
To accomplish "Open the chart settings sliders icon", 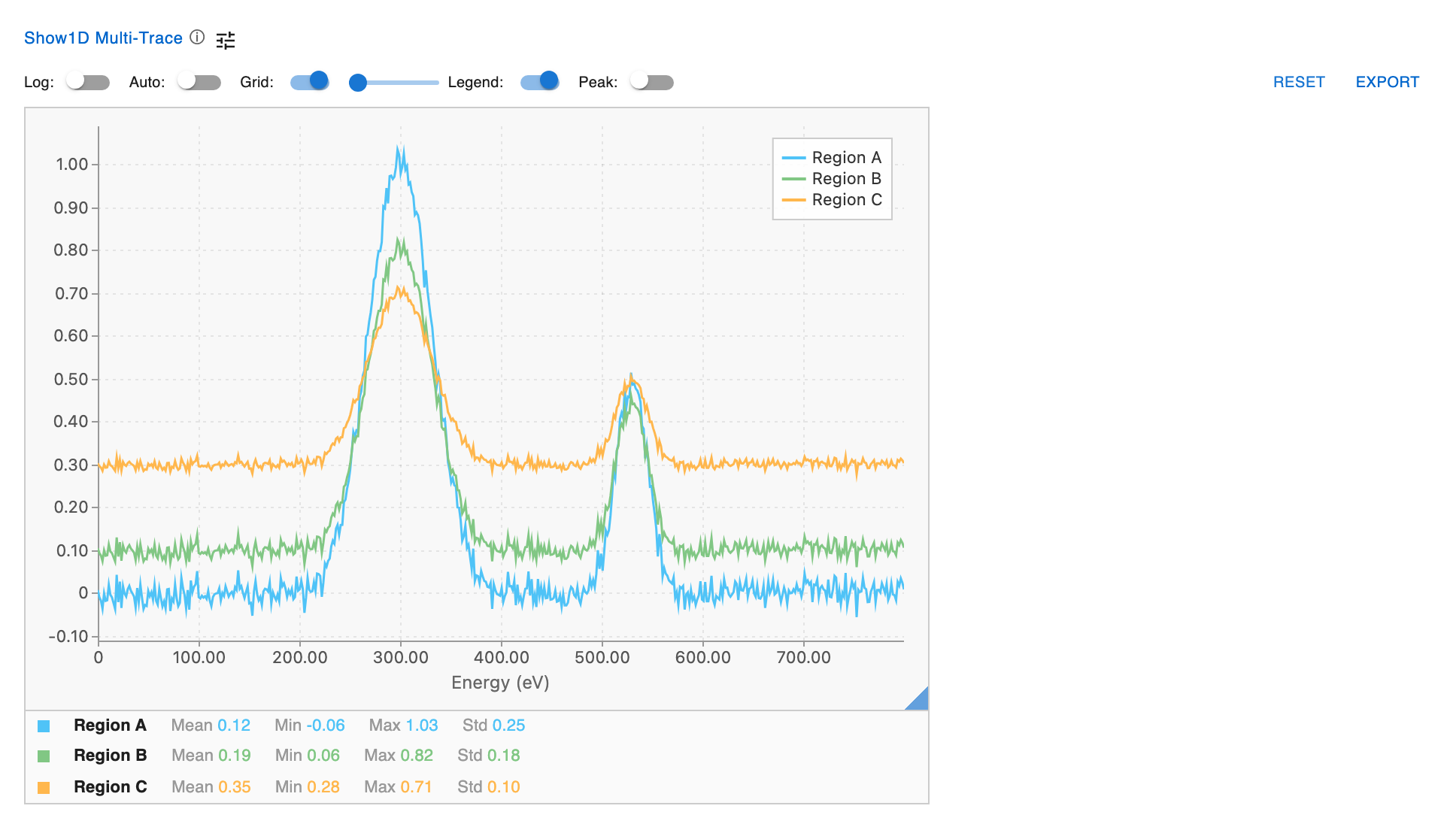I will click(x=226, y=39).
